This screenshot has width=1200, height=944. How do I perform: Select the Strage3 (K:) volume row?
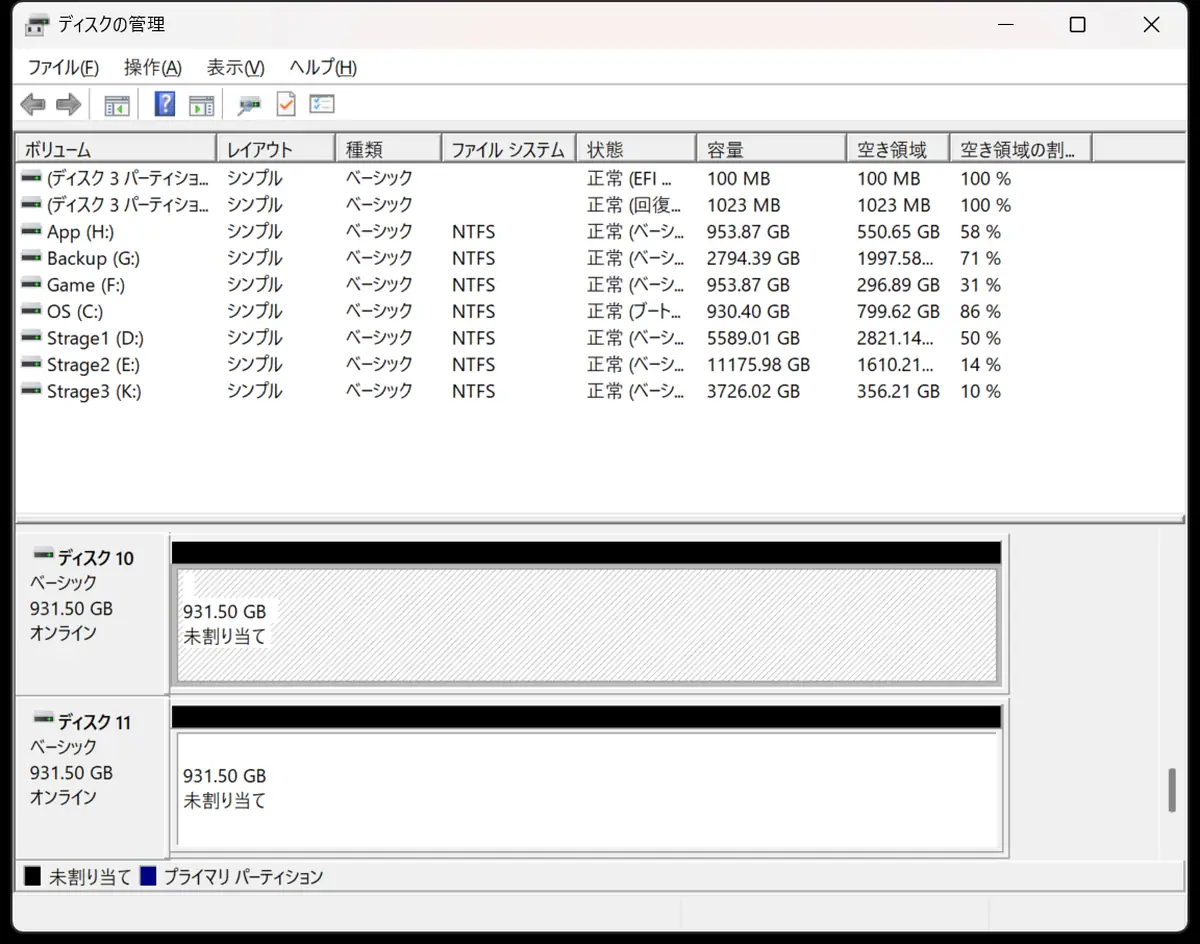coord(554,391)
